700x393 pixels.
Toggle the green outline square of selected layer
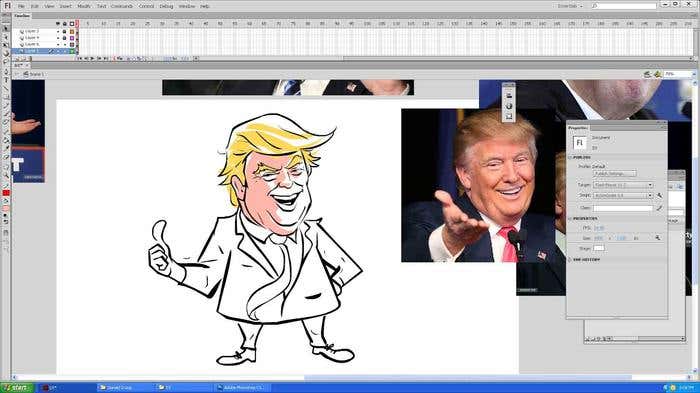point(72,51)
